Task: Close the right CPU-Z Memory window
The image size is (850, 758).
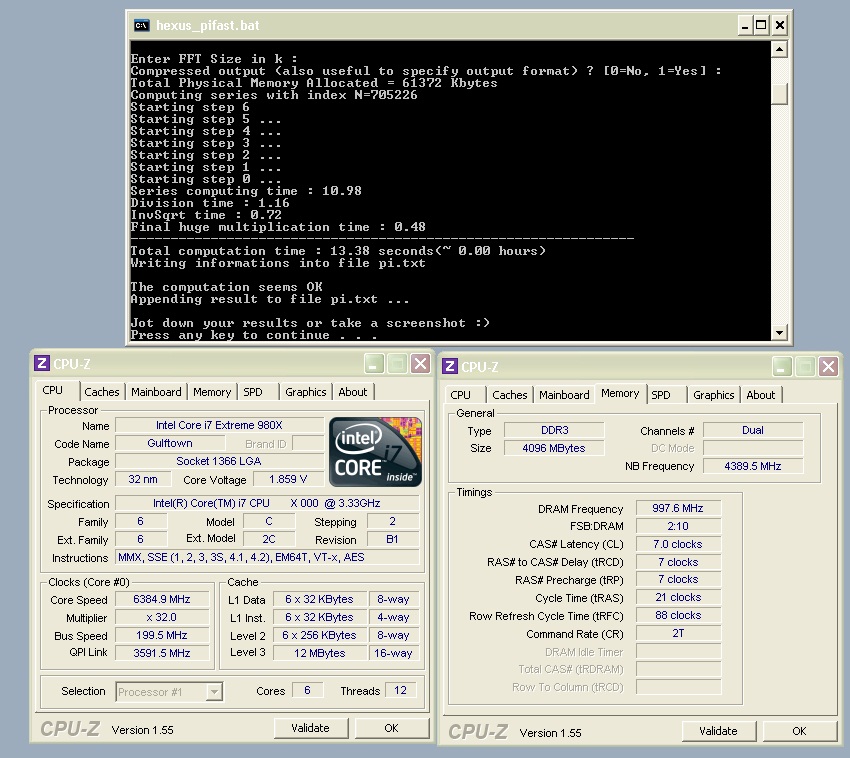Action: pos(828,367)
